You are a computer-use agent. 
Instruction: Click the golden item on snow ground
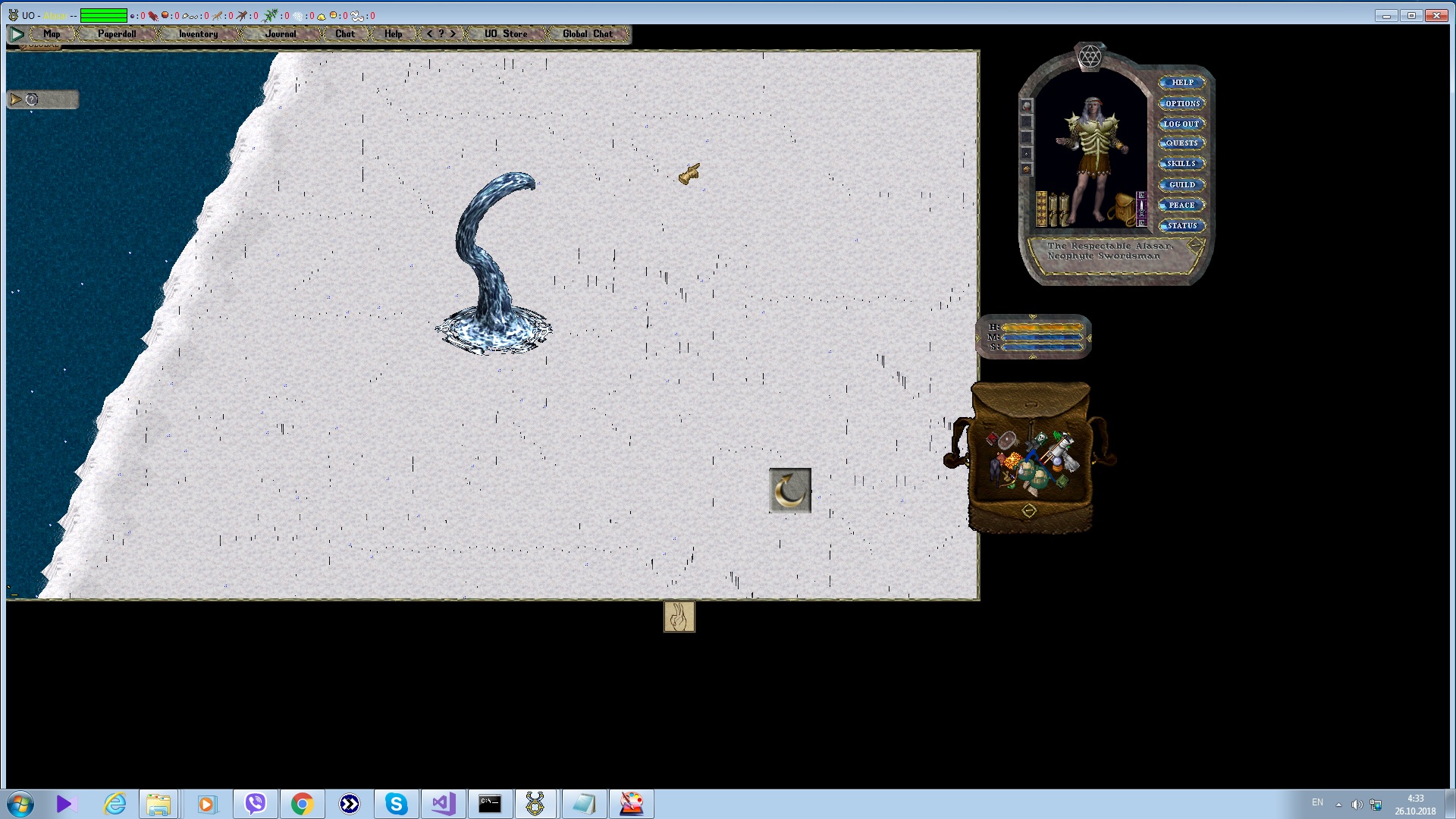coord(689,174)
